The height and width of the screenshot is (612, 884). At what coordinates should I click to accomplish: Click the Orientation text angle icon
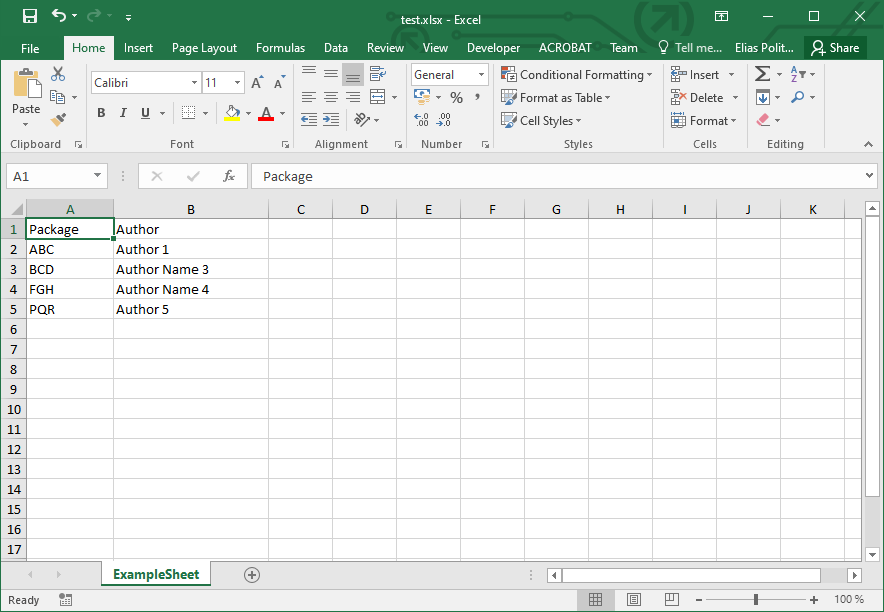click(x=361, y=119)
